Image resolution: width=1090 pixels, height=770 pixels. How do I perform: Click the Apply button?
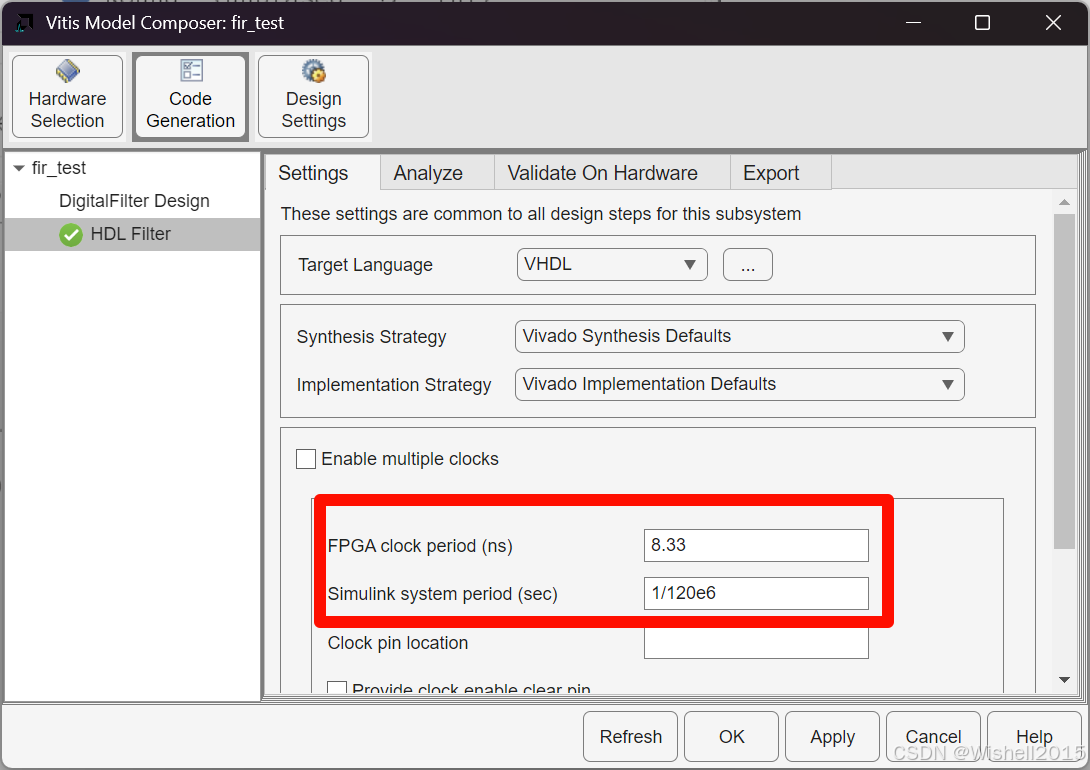(832, 737)
